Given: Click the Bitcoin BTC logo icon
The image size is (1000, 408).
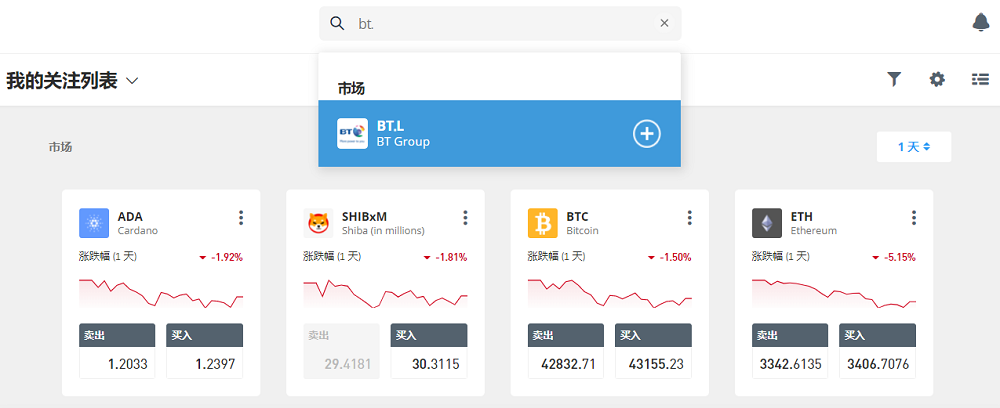Looking at the screenshot, I should coord(543,223).
